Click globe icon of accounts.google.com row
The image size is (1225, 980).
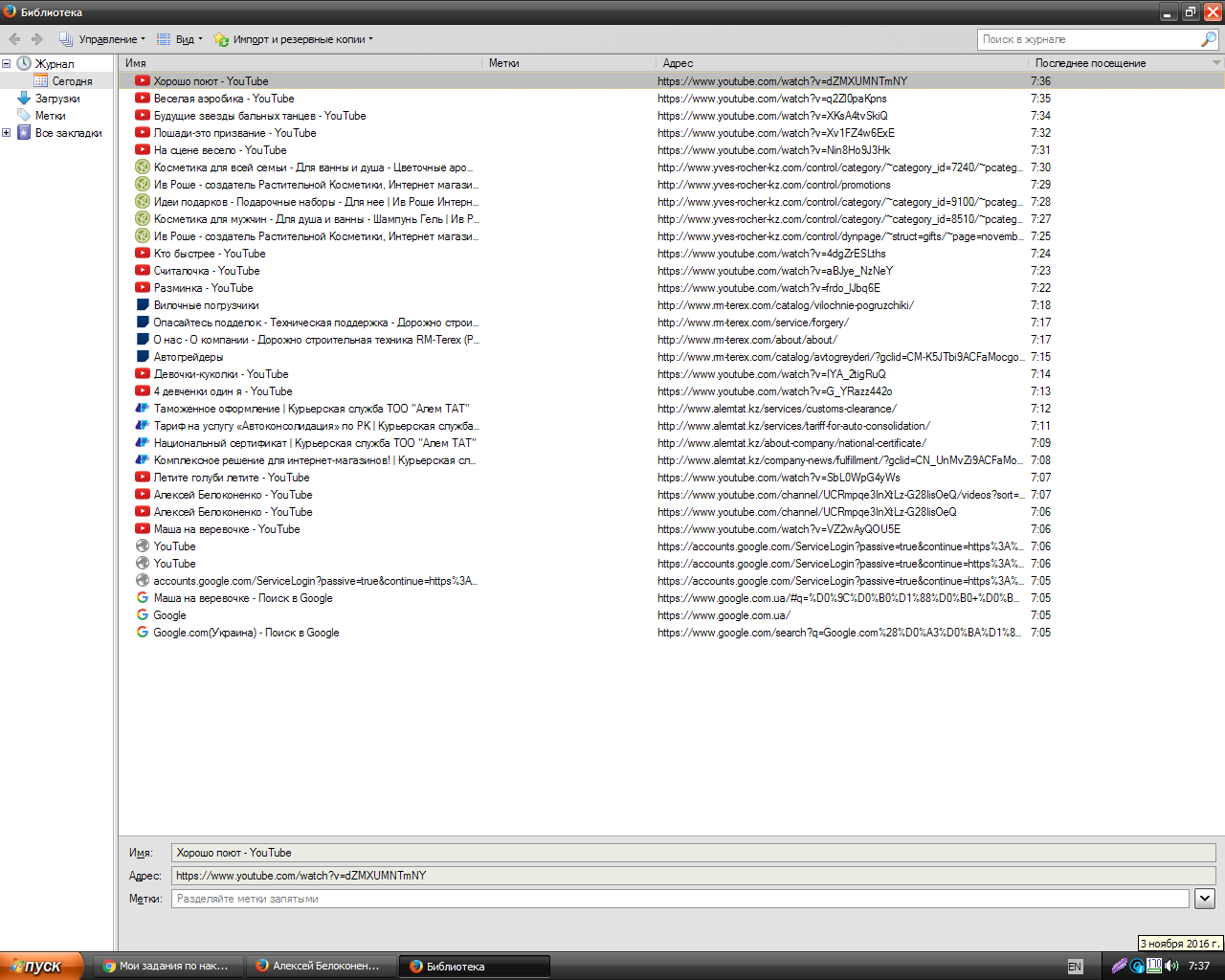pyautogui.click(x=143, y=581)
